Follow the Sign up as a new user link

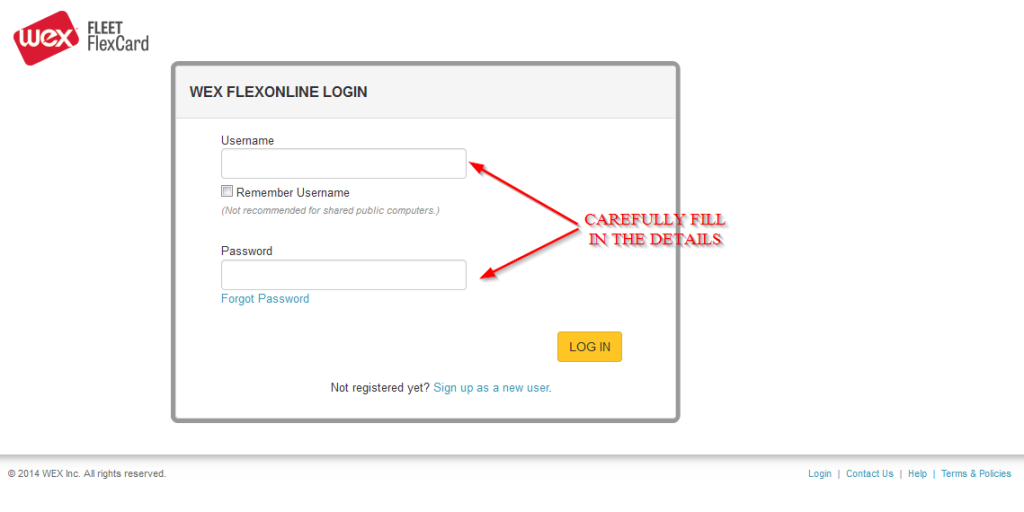click(x=492, y=387)
